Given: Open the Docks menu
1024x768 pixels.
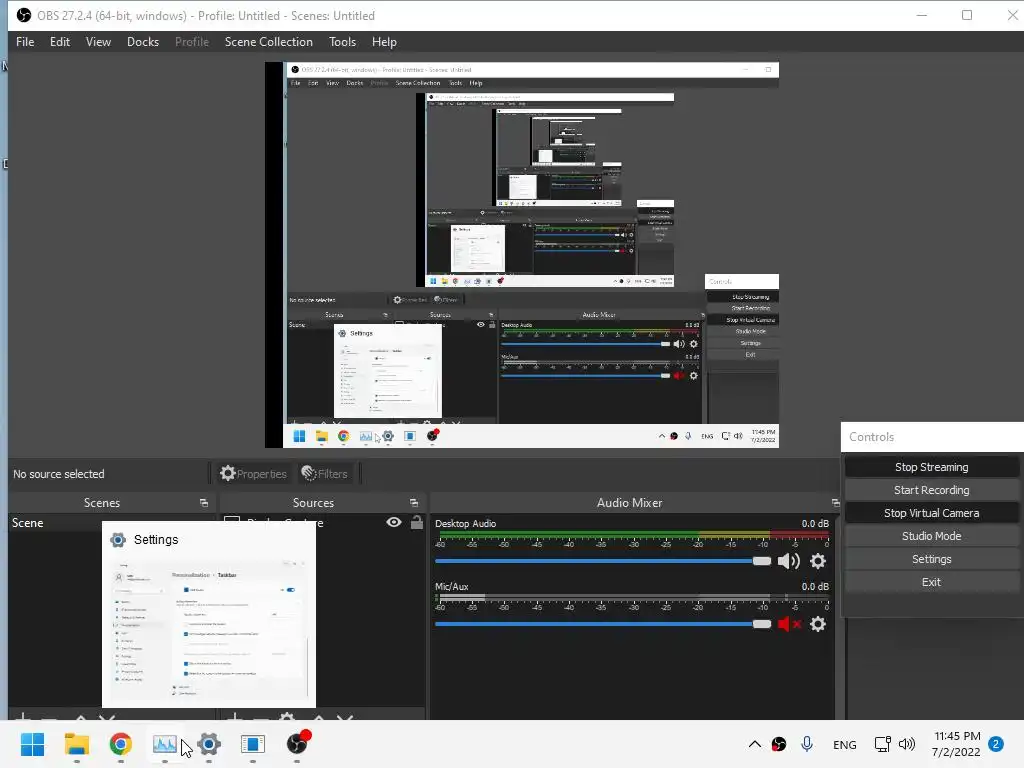Looking at the screenshot, I should [x=142, y=42].
